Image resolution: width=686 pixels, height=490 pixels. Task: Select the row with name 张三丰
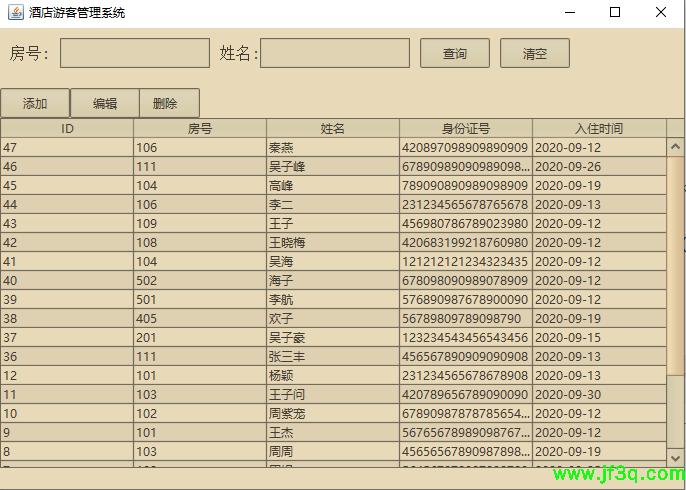click(x=333, y=357)
